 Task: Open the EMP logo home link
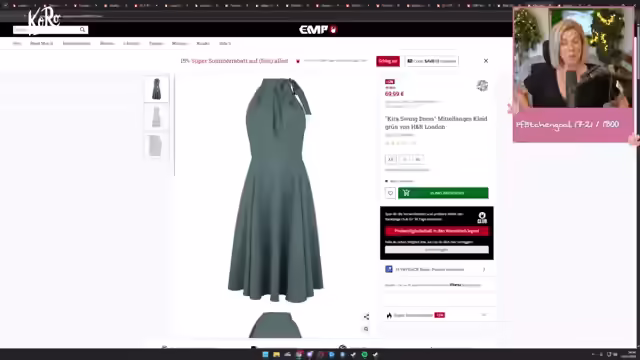[x=318, y=29]
